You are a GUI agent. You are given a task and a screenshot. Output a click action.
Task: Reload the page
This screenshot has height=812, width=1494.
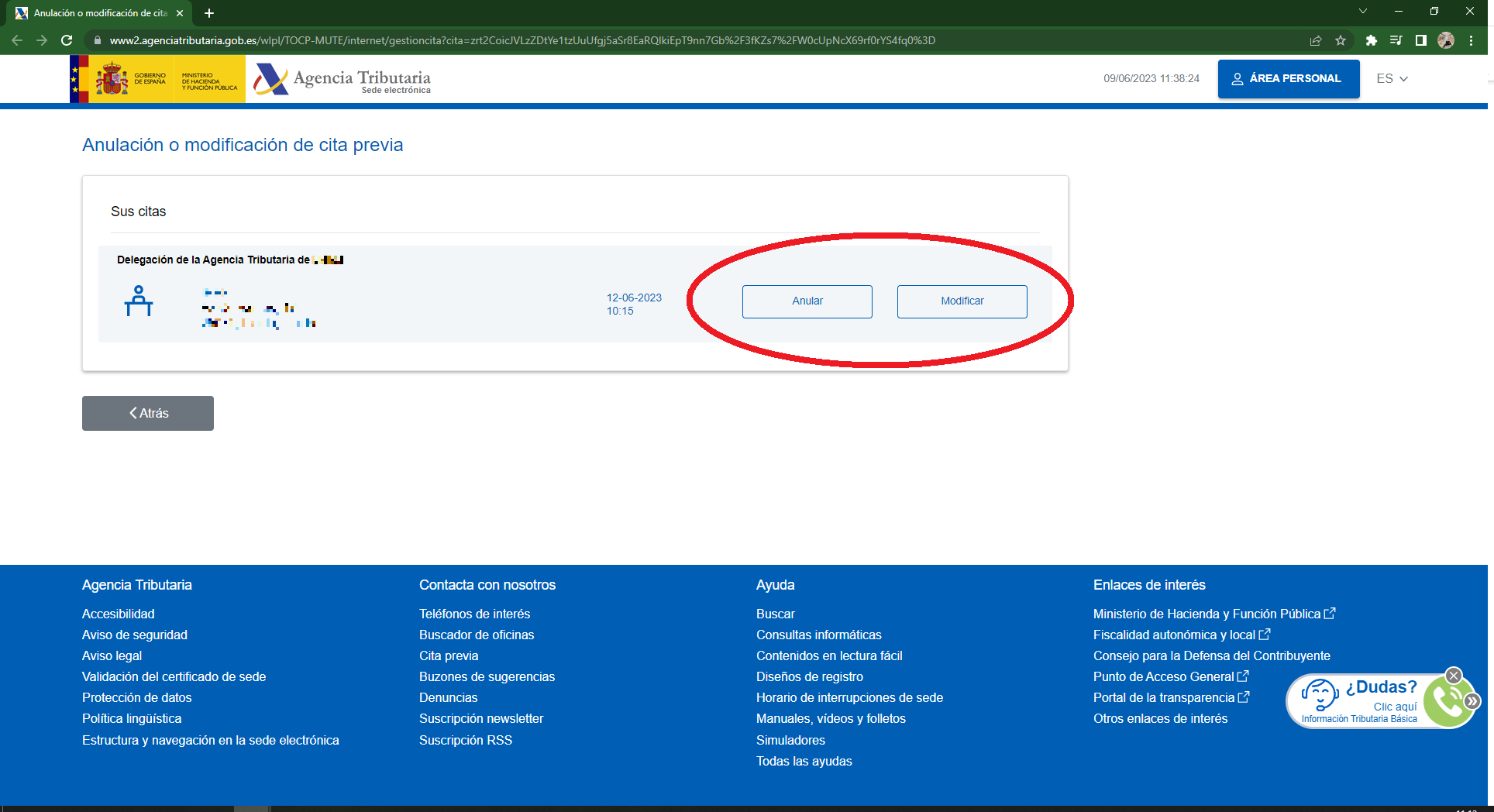click(67, 40)
